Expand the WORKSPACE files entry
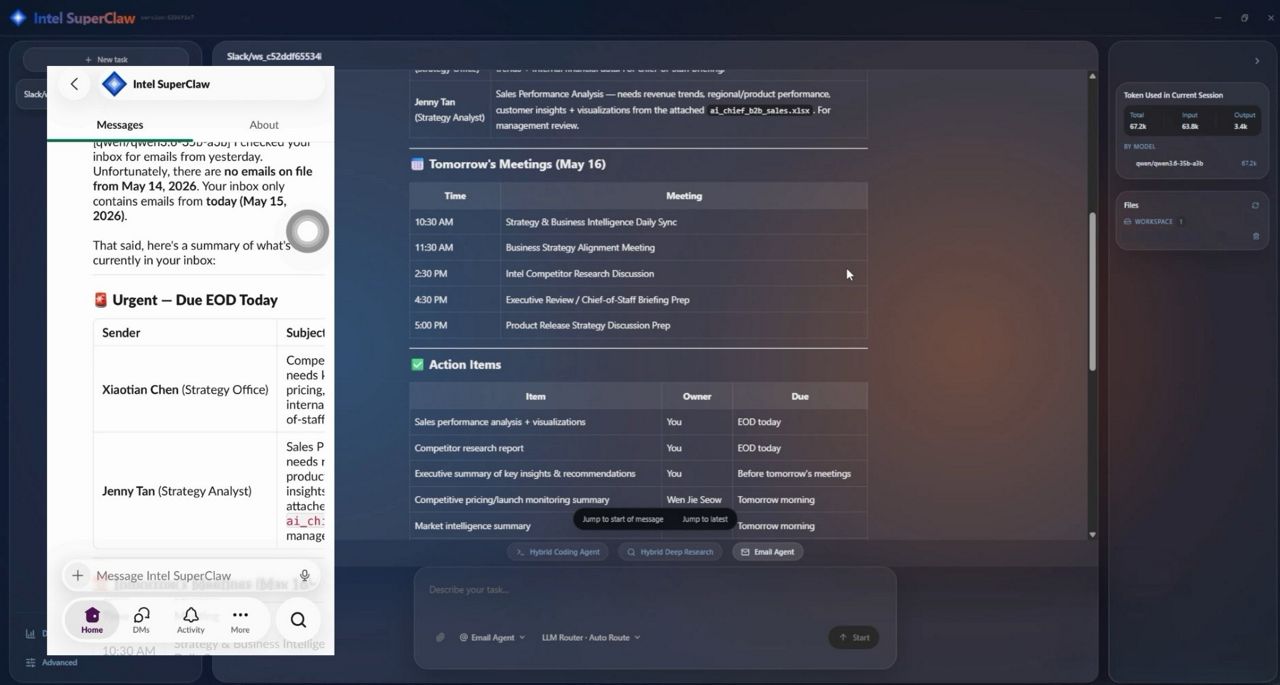Viewport: 1280px width, 685px height. tap(1154, 221)
